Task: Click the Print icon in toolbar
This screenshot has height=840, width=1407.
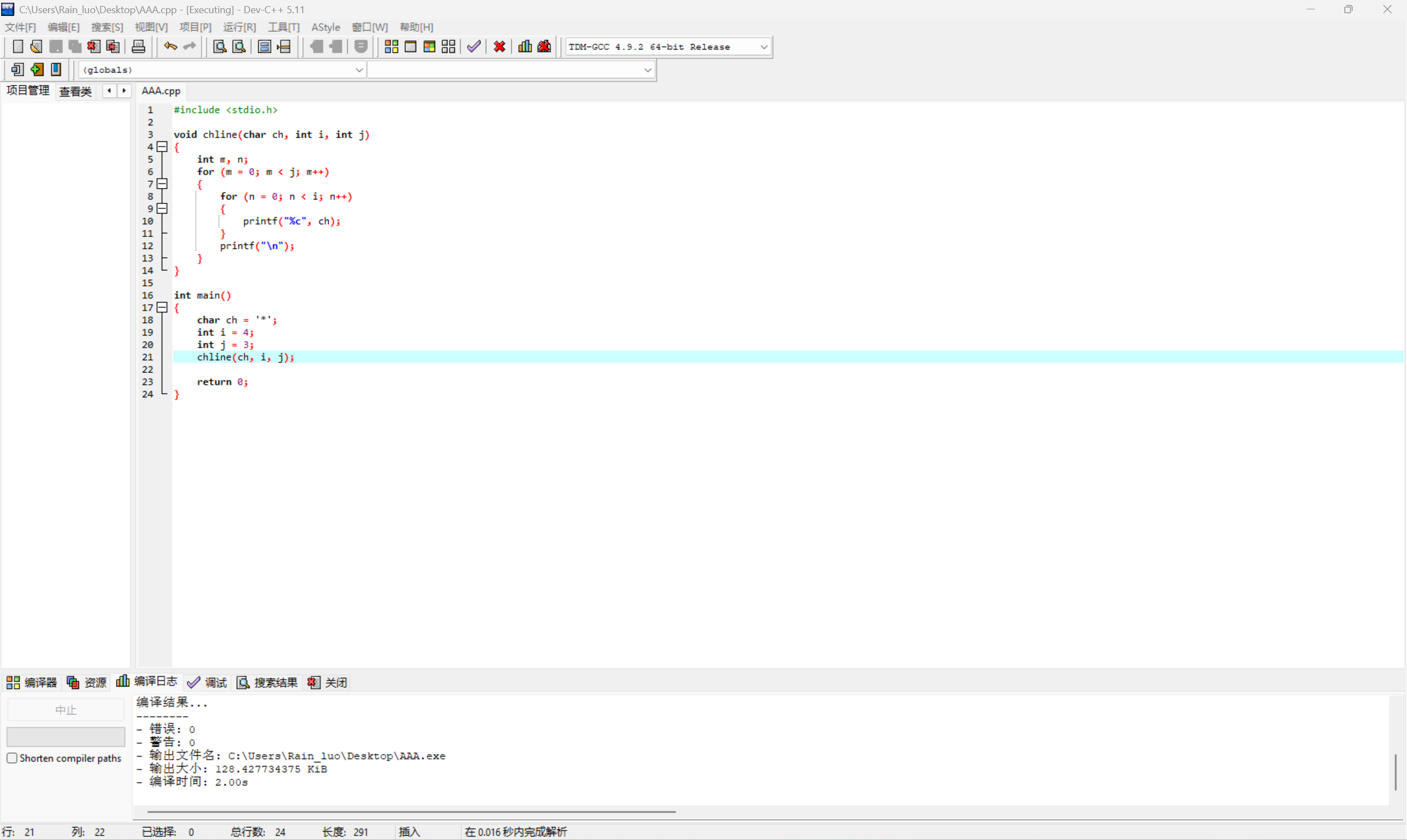Action: pyautogui.click(x=138, y=46)
